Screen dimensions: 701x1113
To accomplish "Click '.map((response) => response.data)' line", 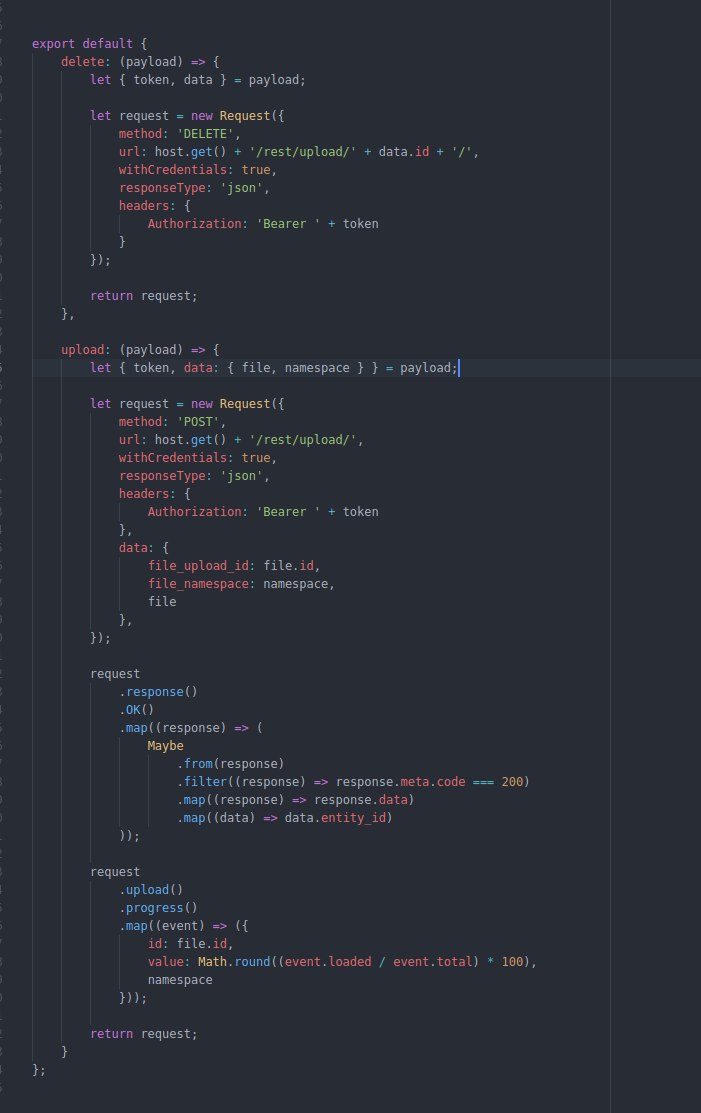I will (x=295, y=800).
